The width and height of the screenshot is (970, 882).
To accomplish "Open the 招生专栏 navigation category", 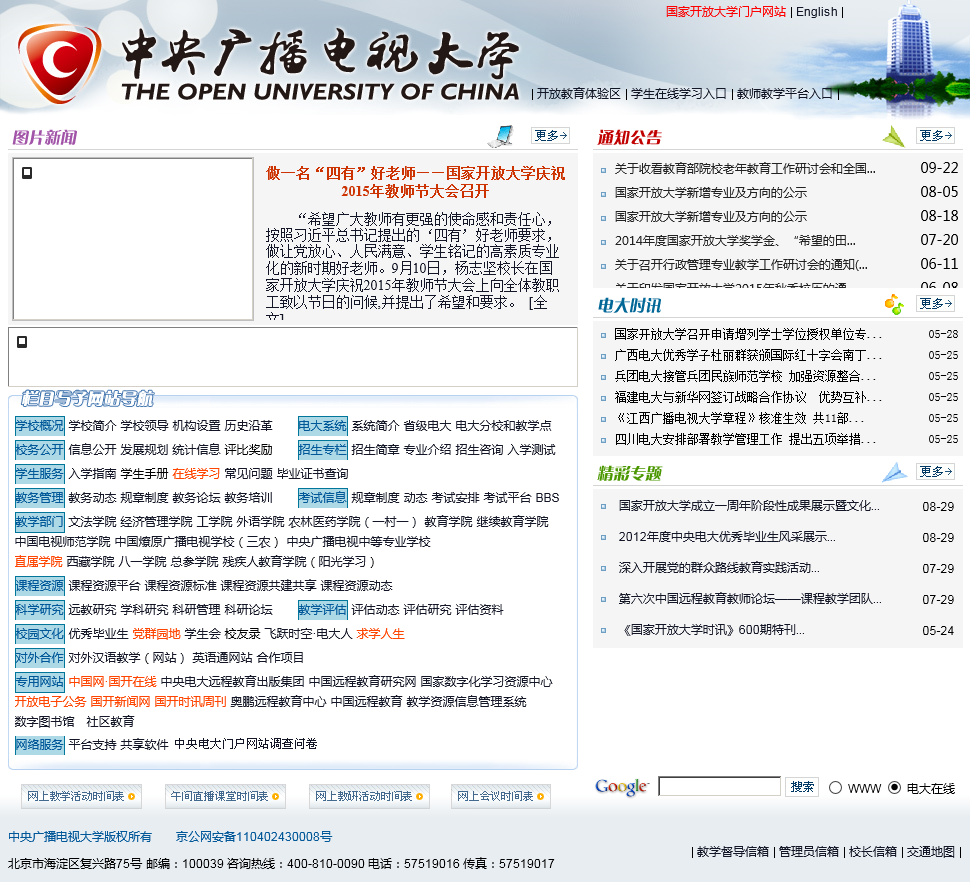I will [x=323, y=450].
